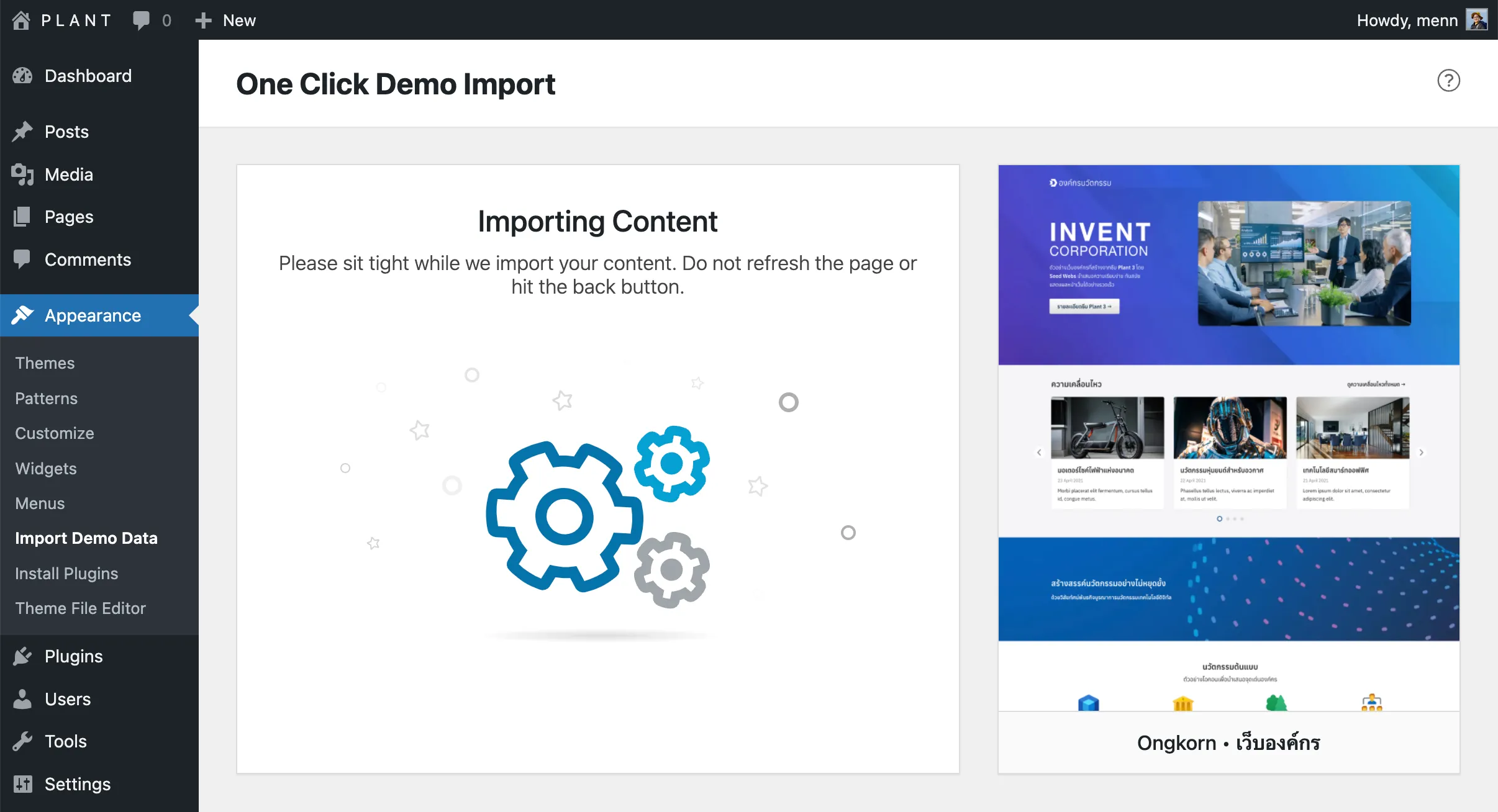Select the Users sidebar icon
The image size is (1498, 812).
(23, 699)
